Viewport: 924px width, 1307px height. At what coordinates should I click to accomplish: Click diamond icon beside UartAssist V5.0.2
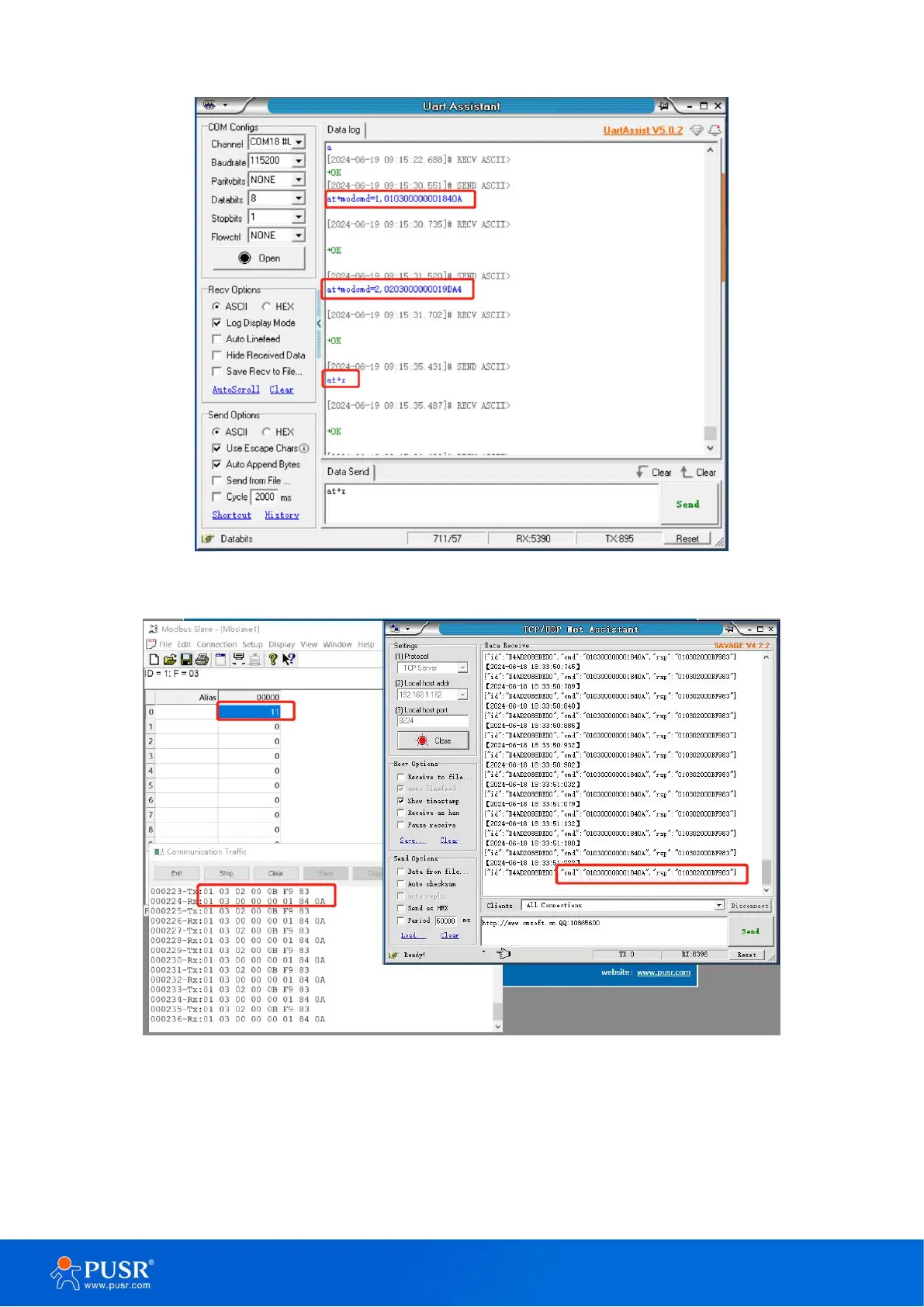(x=697, y=130)
